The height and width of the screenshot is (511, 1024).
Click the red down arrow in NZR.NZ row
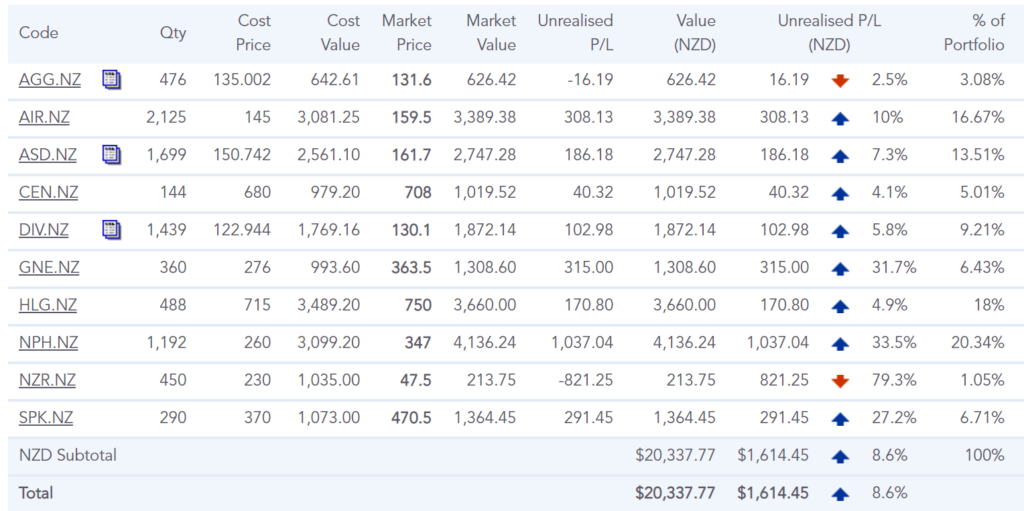point(840,381)
